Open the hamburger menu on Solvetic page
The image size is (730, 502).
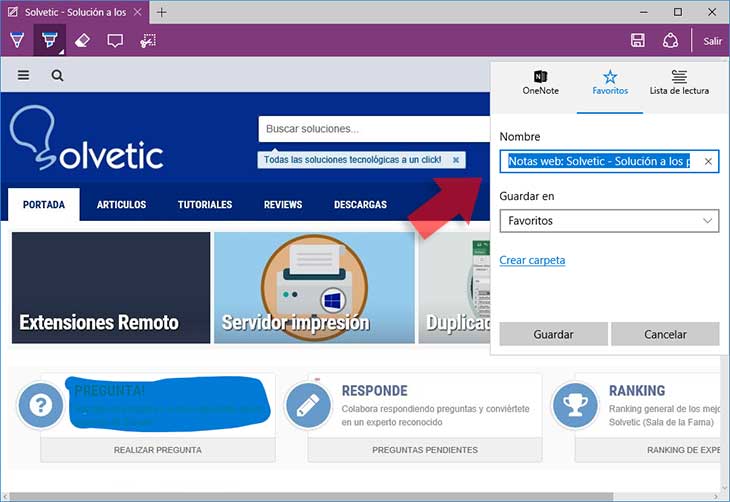tap(24, 75)
